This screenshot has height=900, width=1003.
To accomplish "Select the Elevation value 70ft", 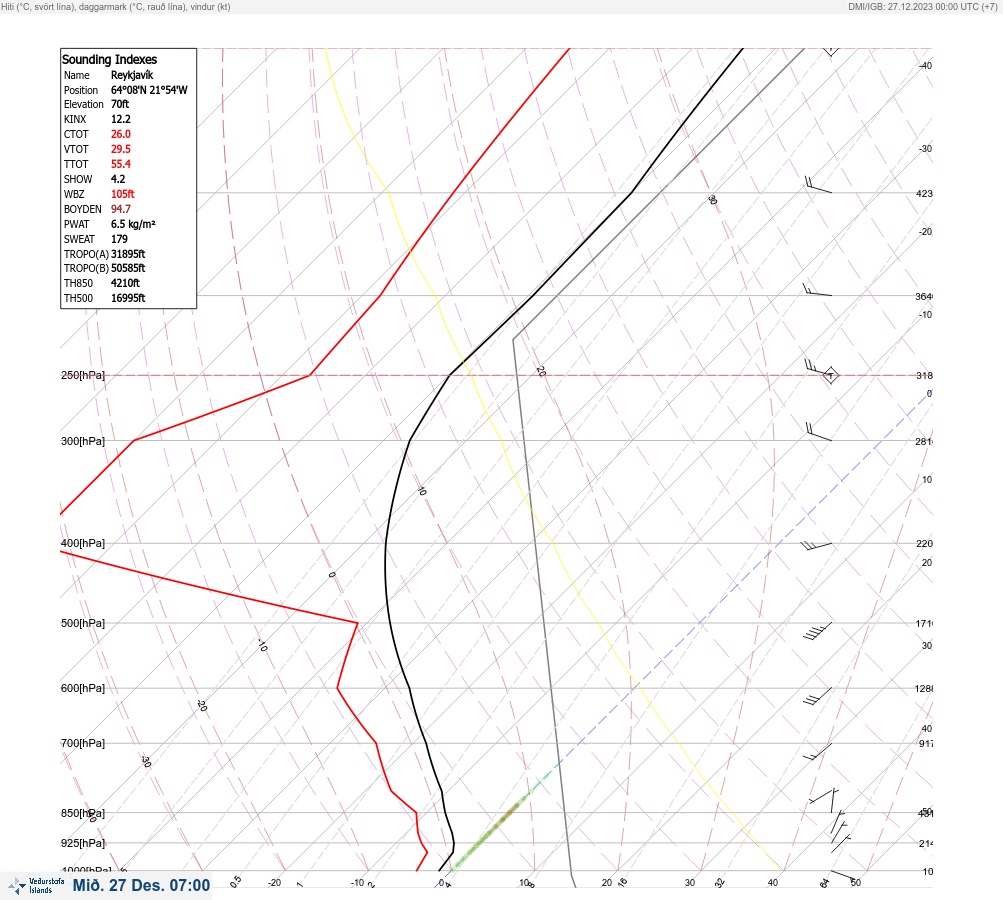I will coord(120,104).
